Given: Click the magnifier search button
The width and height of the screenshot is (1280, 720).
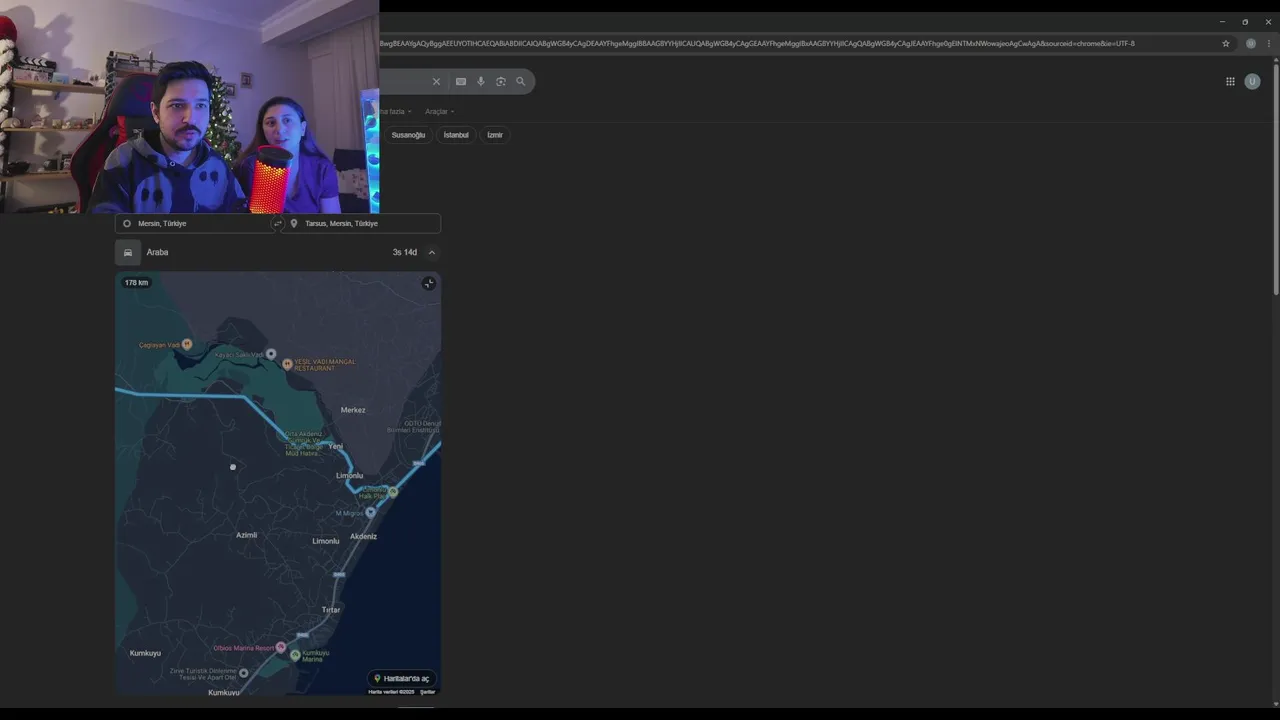Looking at the screenshot, I should click(520, 82).
